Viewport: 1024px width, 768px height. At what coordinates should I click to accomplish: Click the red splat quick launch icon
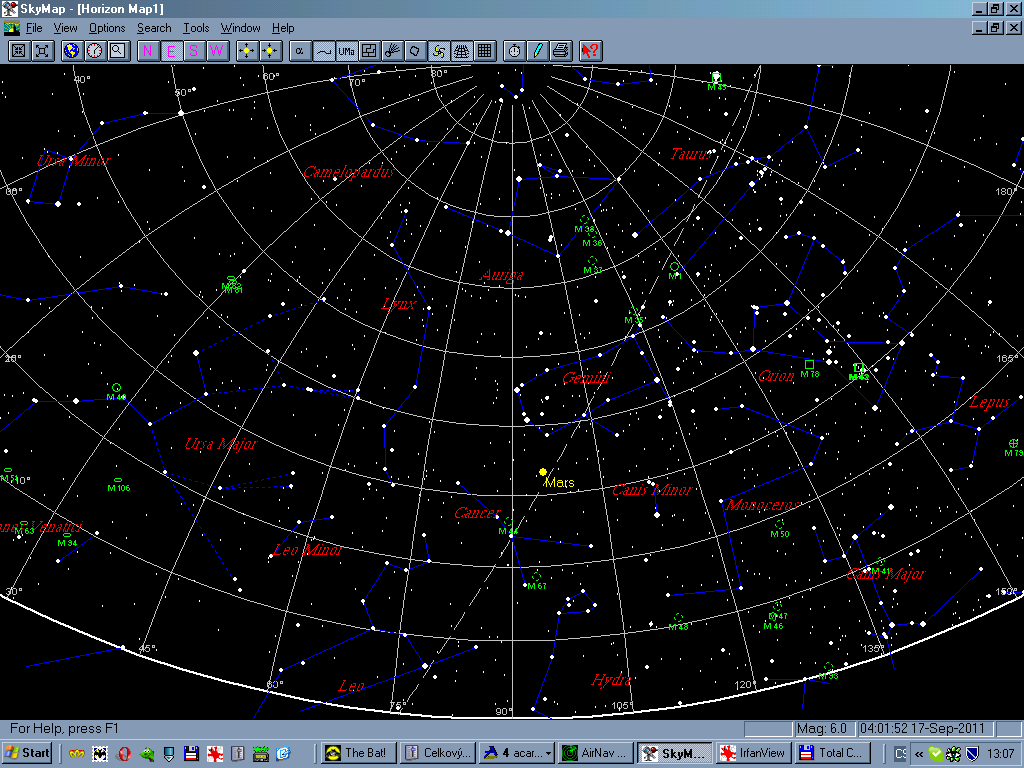coord(215,754)
